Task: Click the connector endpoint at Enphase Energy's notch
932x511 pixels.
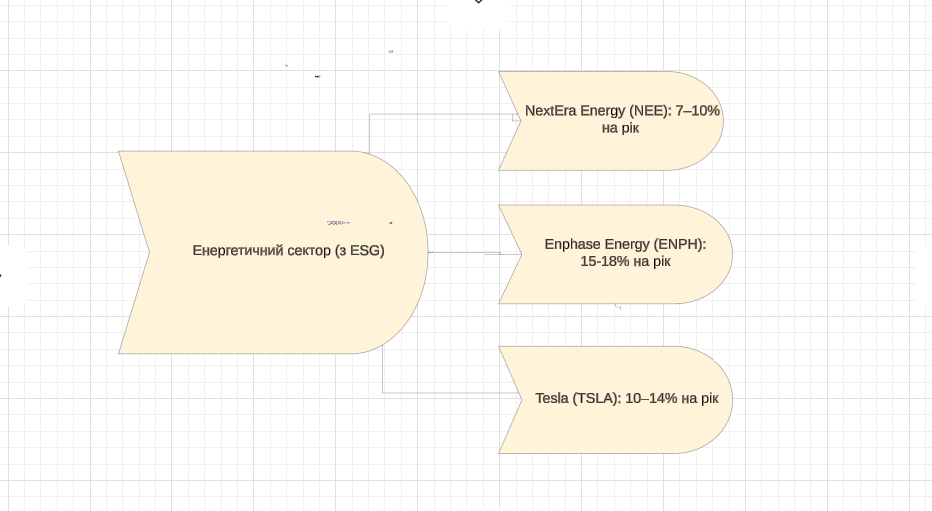Action: (x=519, y=254)
